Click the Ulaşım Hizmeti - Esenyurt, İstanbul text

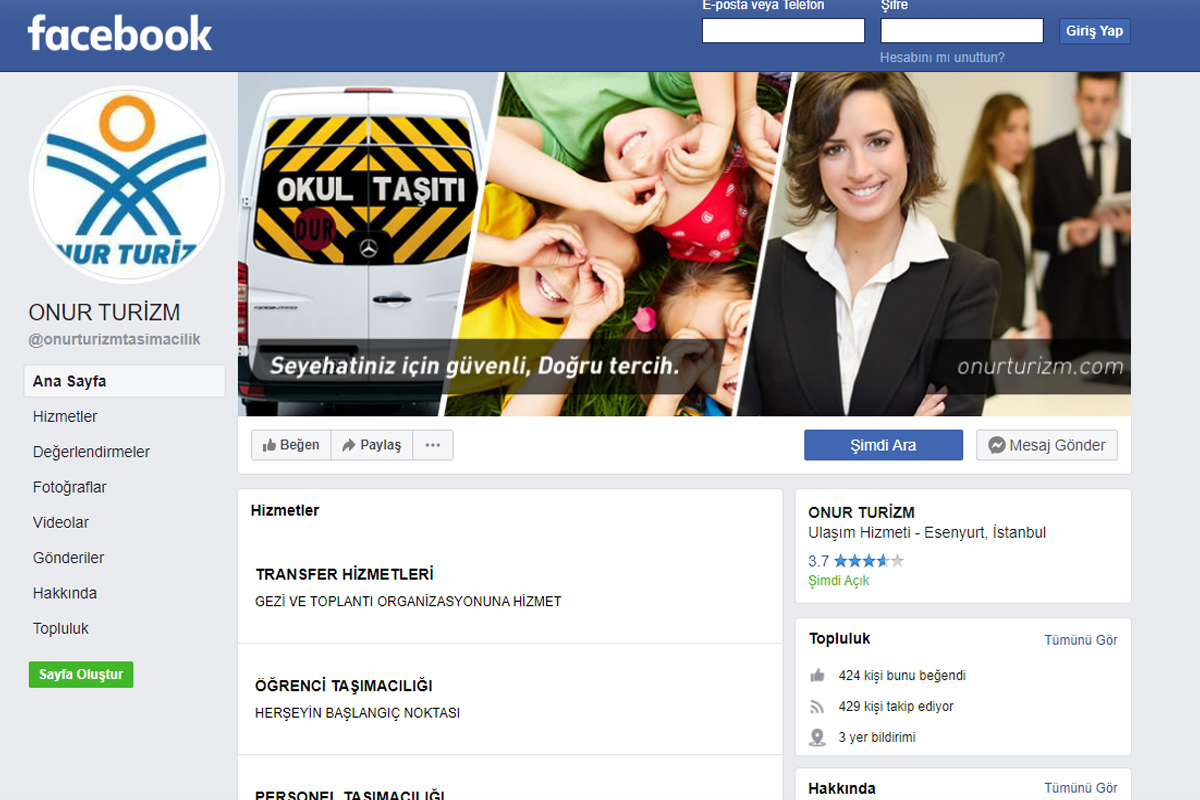pos(927,533)
